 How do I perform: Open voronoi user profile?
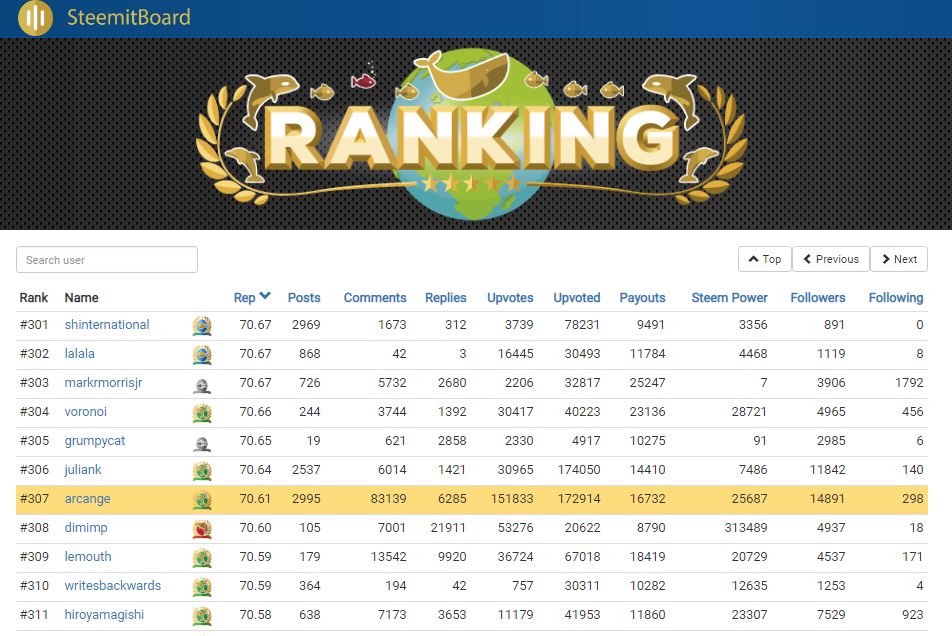(86, 412)
